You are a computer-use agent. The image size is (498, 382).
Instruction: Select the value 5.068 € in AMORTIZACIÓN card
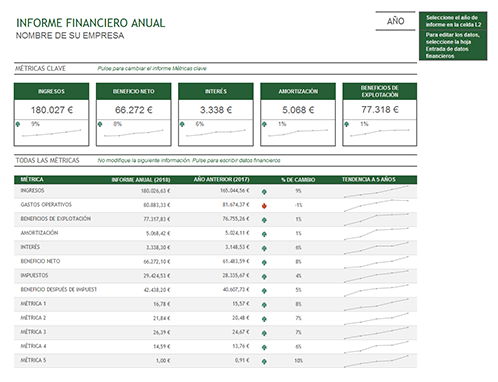[298, 110]
